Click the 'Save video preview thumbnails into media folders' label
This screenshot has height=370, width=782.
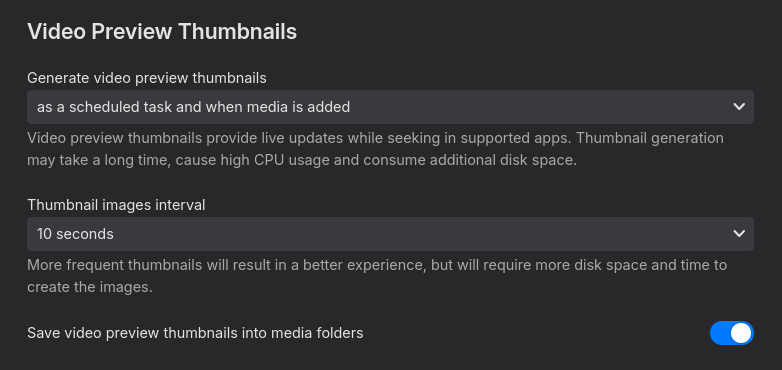(x=195, y=333)
